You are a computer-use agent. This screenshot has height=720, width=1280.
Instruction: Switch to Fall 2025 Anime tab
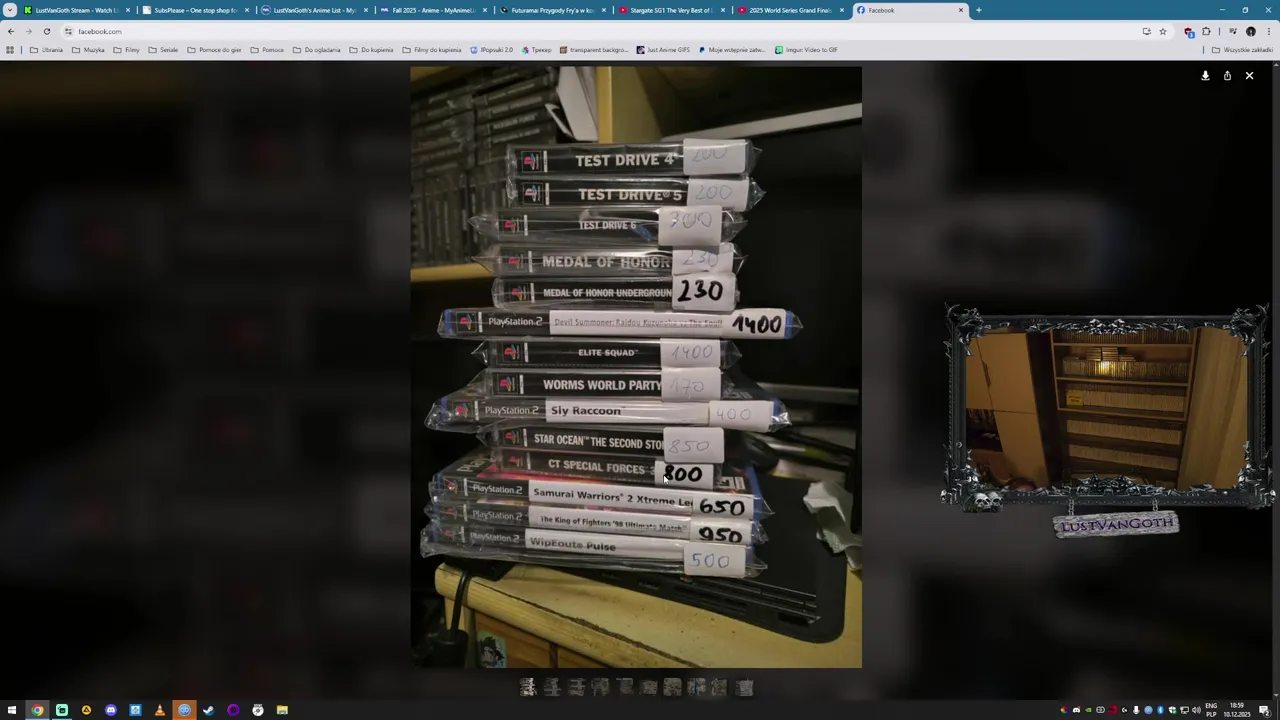(433, 10)
